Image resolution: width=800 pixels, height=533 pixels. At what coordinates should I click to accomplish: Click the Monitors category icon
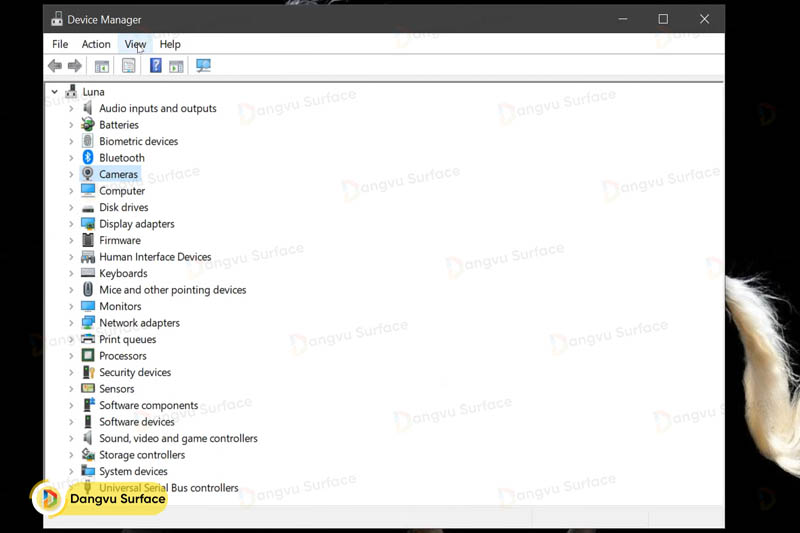[88, 306]
